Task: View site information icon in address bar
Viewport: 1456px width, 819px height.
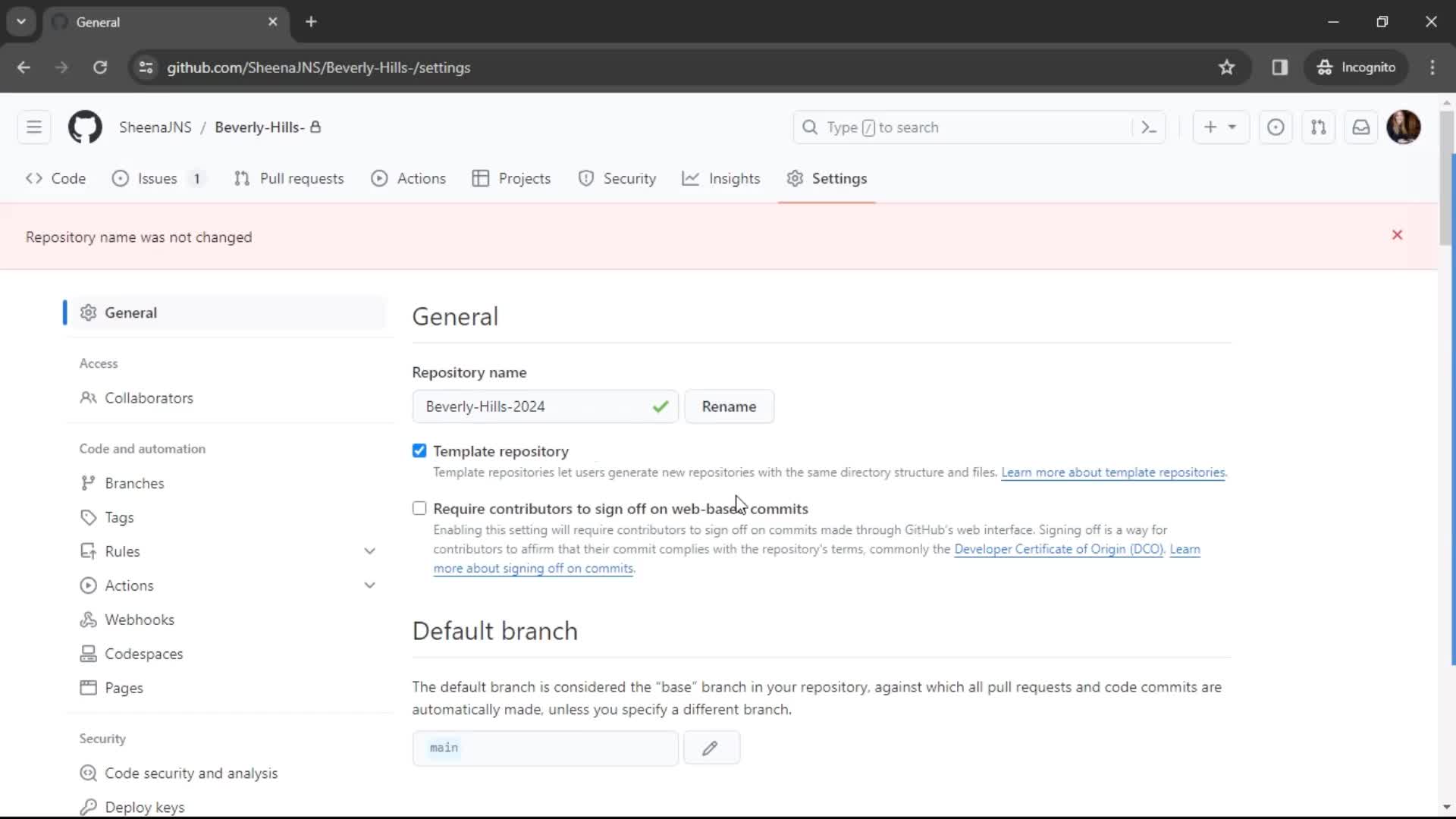Action: coord(146,67)
